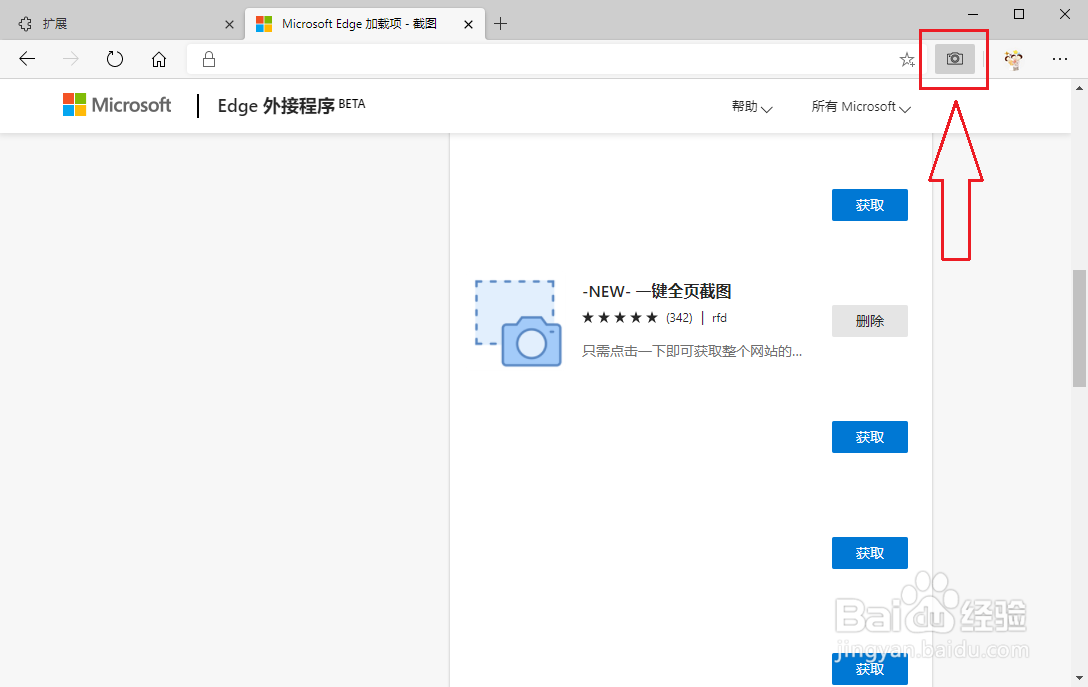1088x687 pixels.
Task: Open Edge 外接程序 BETA link
Action: coord(291,105)
